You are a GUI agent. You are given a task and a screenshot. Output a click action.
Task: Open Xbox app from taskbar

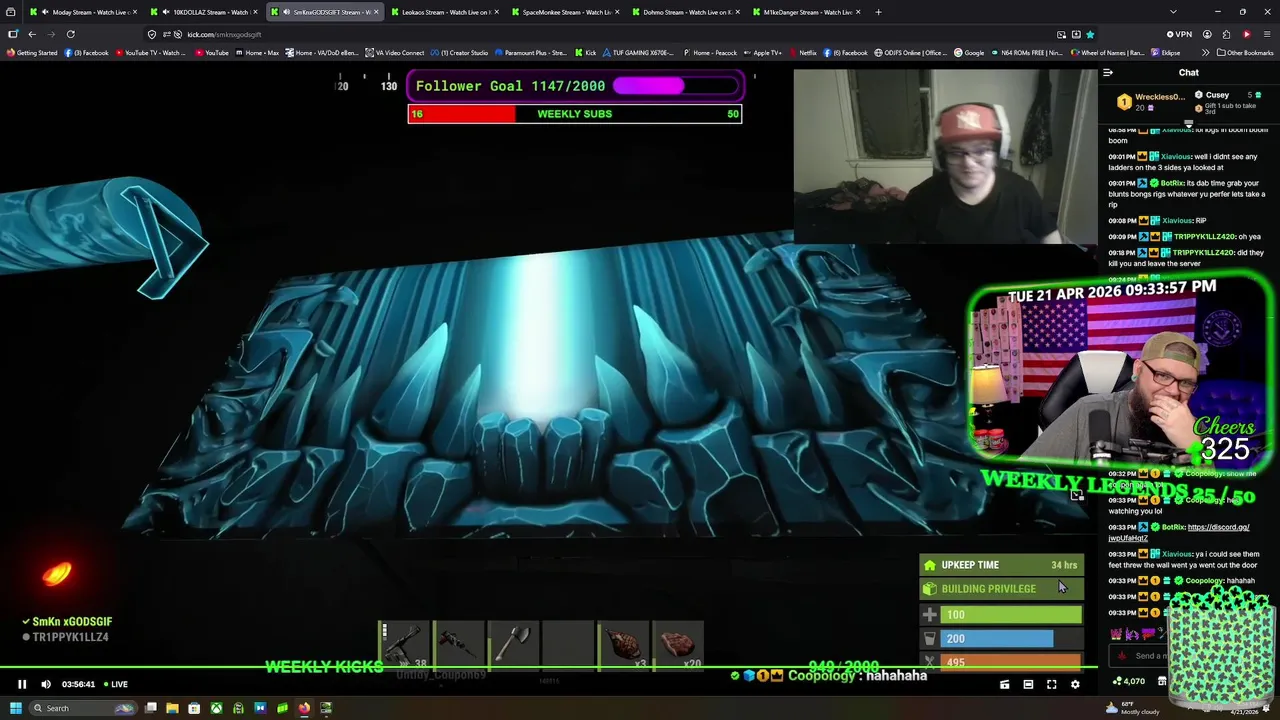(x=216, y=708)
